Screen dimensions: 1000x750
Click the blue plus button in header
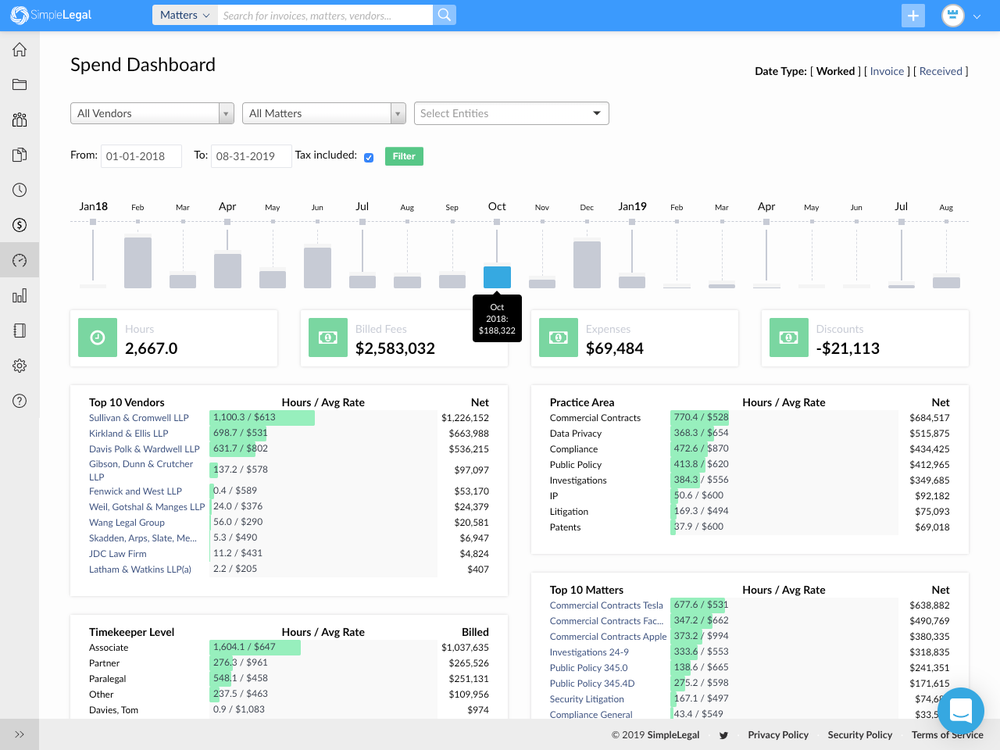point(912,15)
